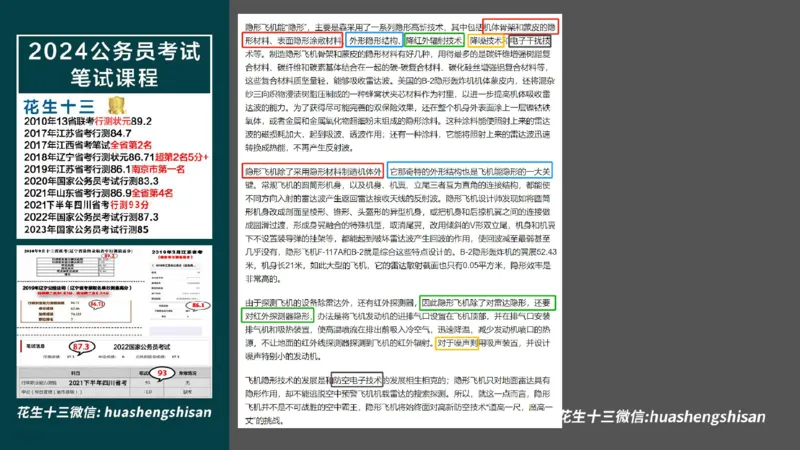Click the title 2024公务员考试
The height and width of the screenshot is (450, 800).
114,52
